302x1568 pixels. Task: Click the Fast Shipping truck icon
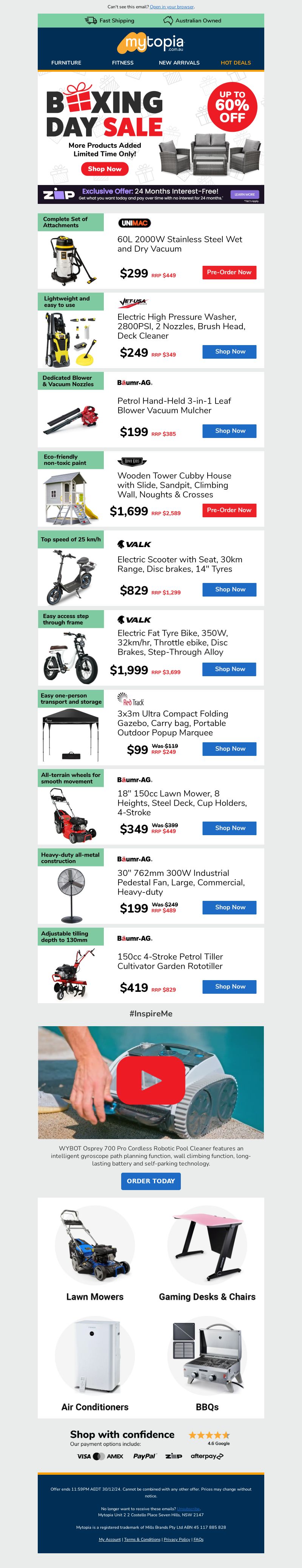coord(91,20)
